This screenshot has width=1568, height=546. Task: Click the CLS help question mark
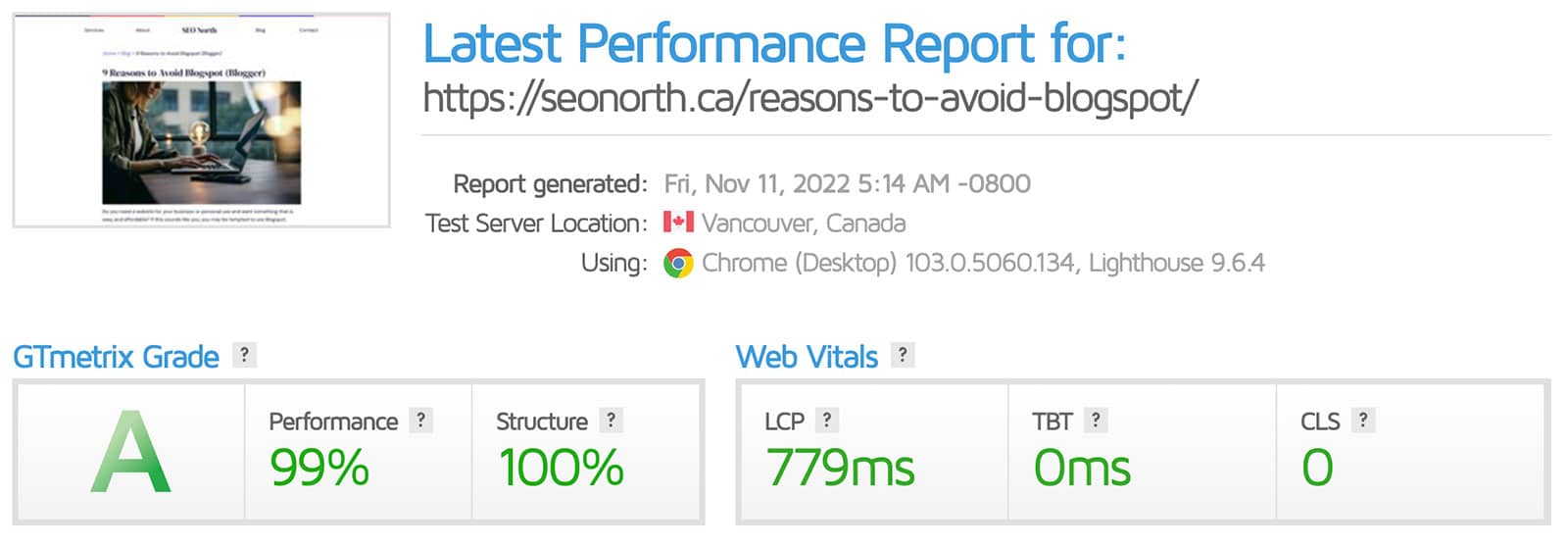1363,421
